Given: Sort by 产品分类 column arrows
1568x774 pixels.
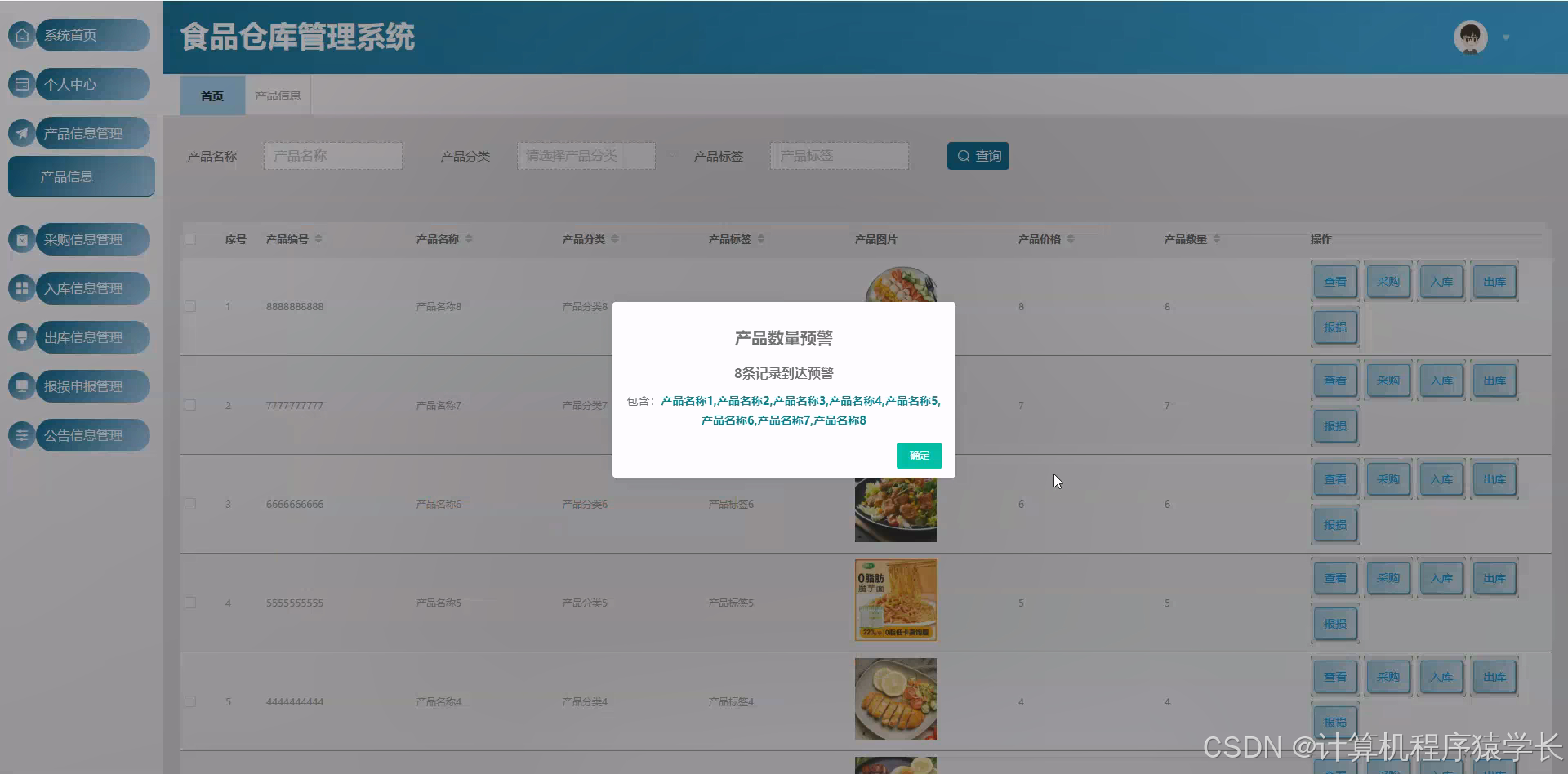Looking at the screenshot, I should click(615, 239).
